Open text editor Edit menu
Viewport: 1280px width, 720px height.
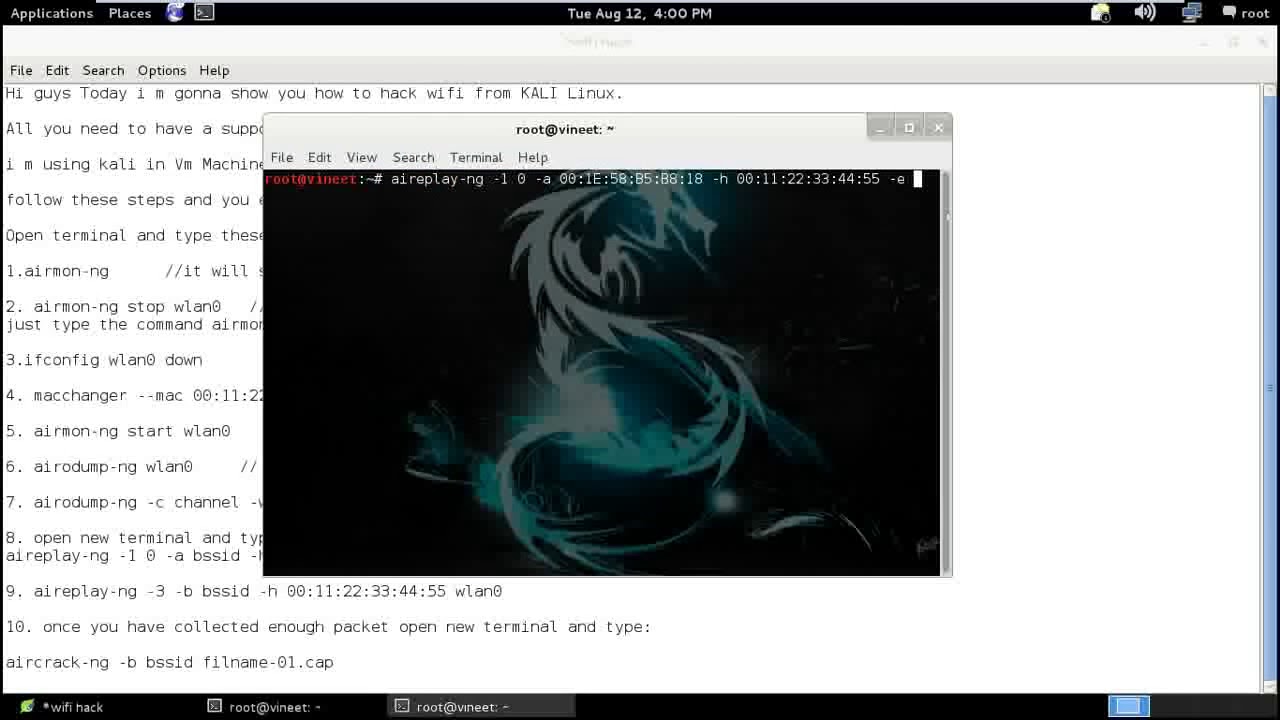point(57,70)
